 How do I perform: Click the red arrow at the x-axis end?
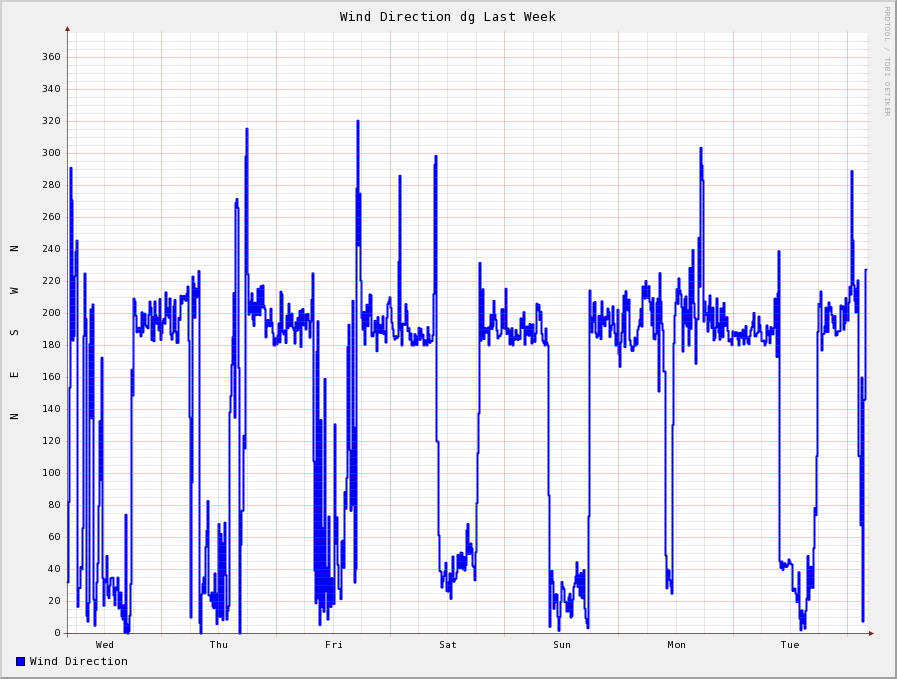[871, 633]
